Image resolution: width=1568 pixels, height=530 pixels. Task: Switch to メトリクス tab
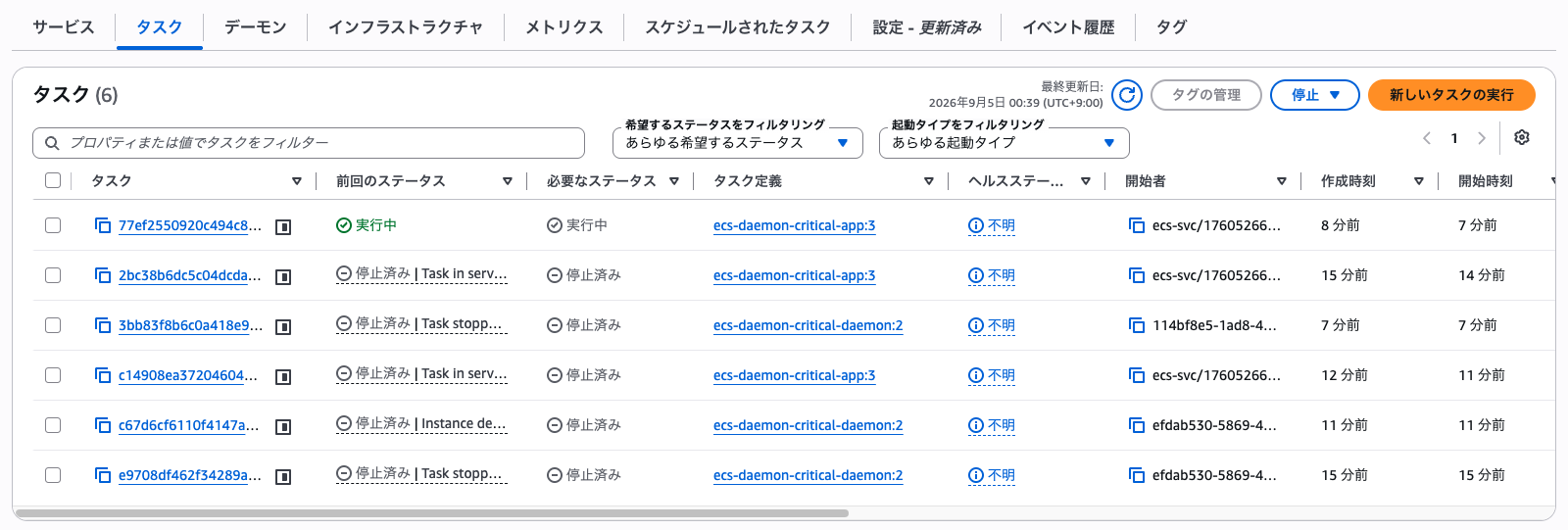564,27
